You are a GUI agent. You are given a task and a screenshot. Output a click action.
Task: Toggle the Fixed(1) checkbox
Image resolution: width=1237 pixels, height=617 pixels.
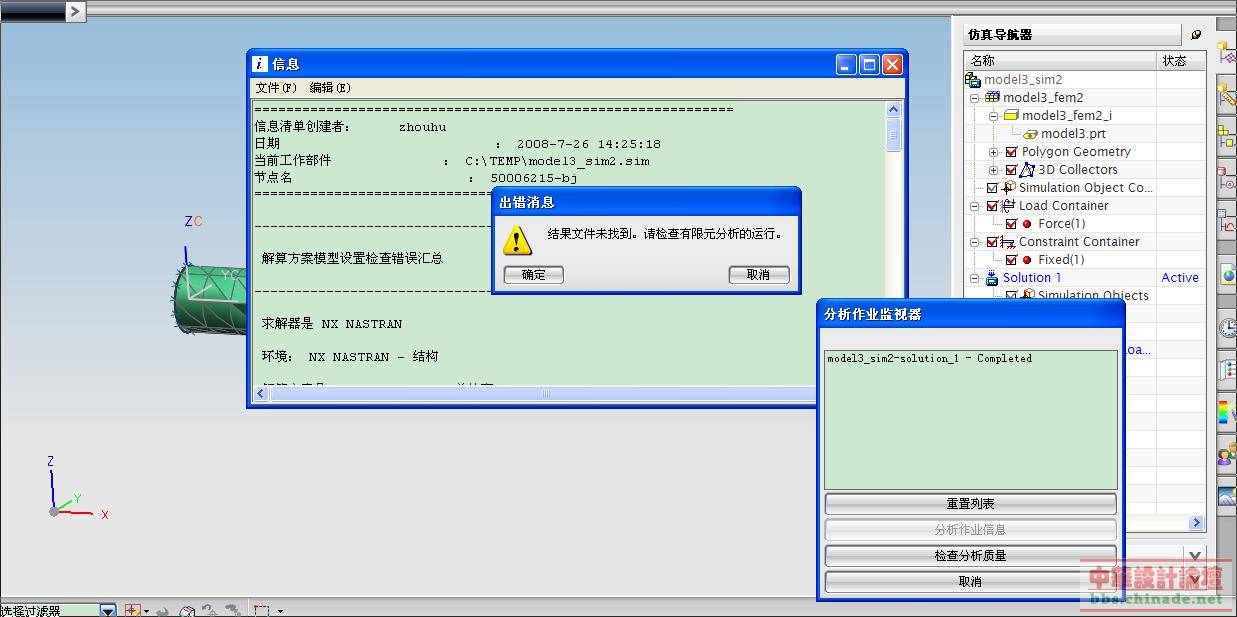tap(1011, 260)
